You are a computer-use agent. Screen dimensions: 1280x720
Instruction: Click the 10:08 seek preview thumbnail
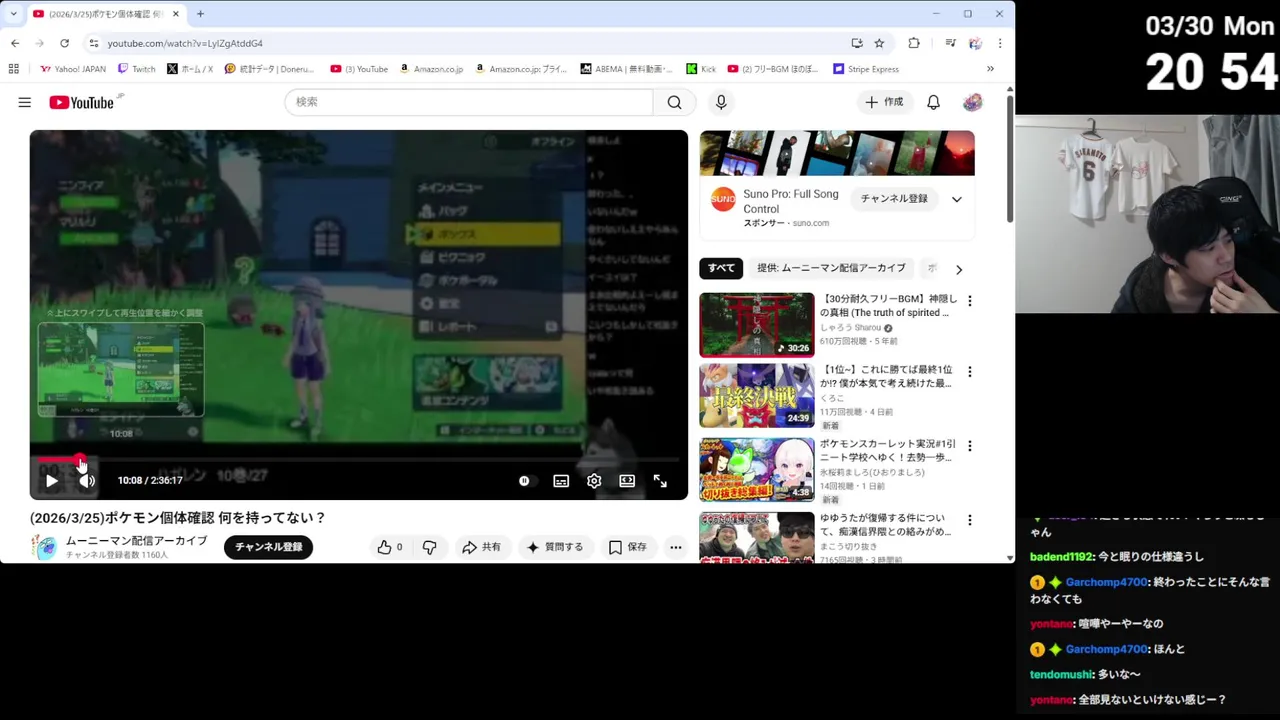pos(121,369)
